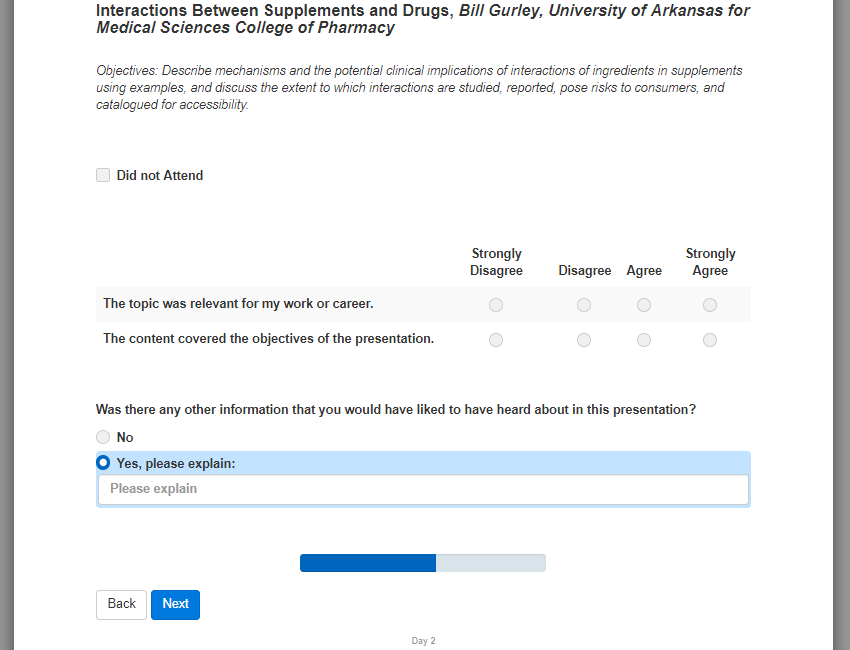Click the presentation title heading
850x650 pixels.
tap(423, 19)
